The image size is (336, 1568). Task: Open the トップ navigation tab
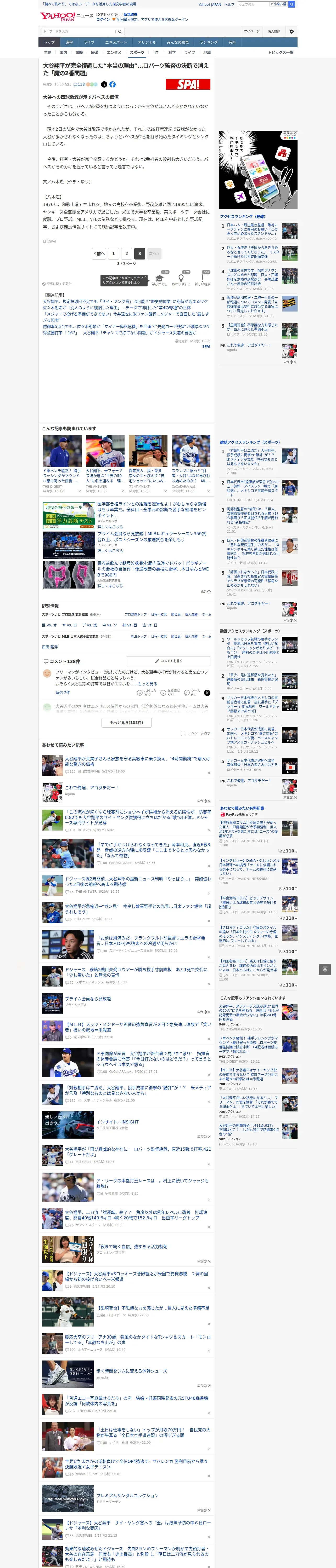[49, 43]
